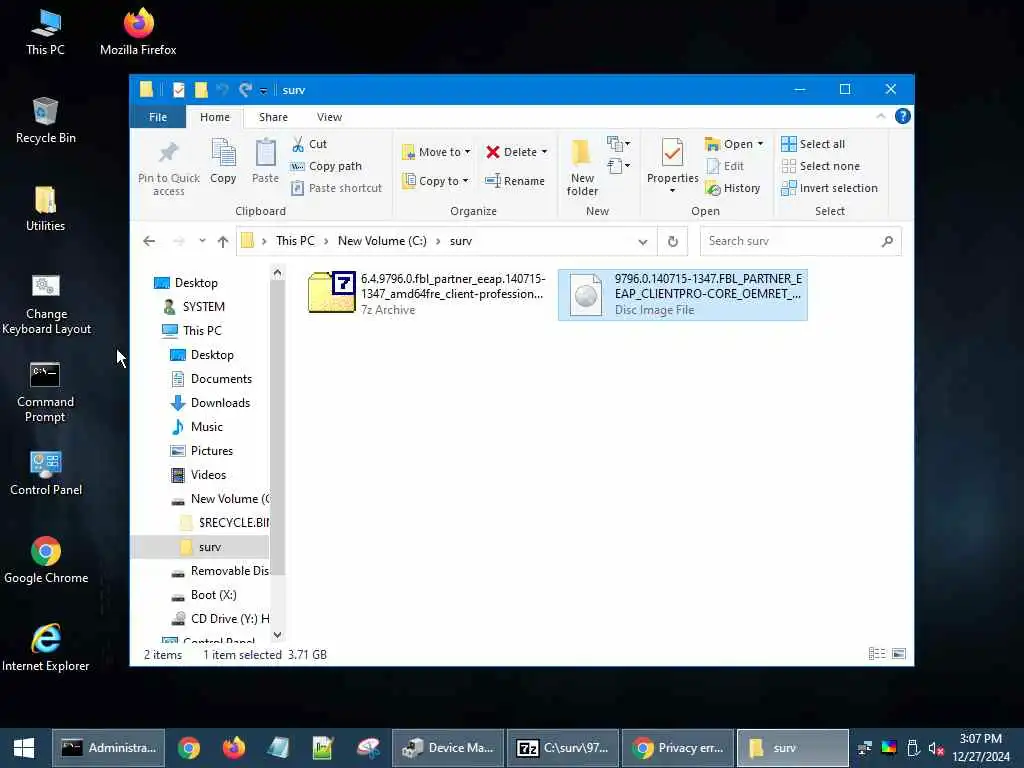Switch to the Home ribbon tab
1024x768 pixels.
(215, 117)
